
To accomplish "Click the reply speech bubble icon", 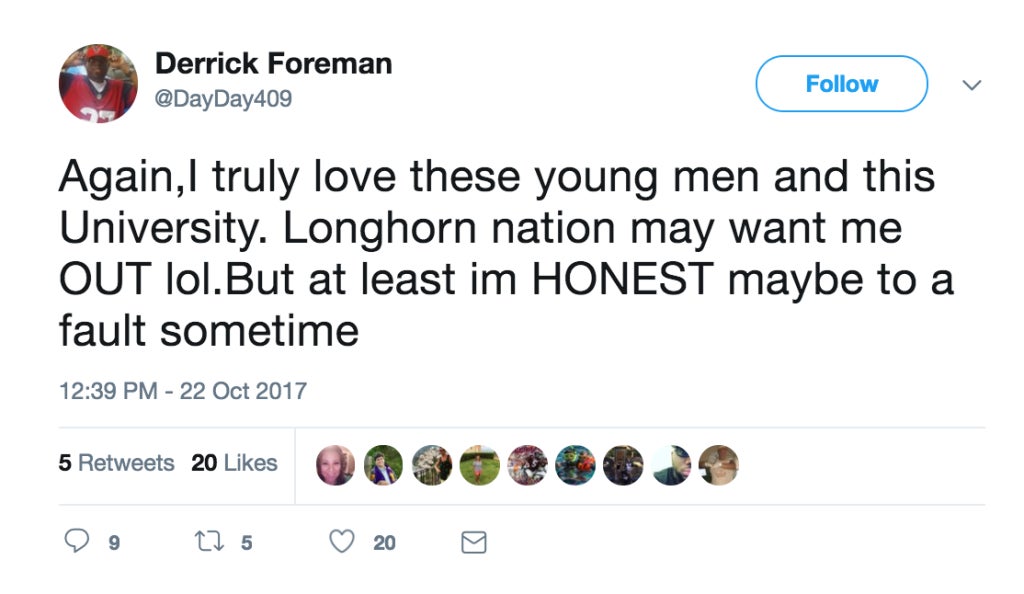I will click(76, 541).
